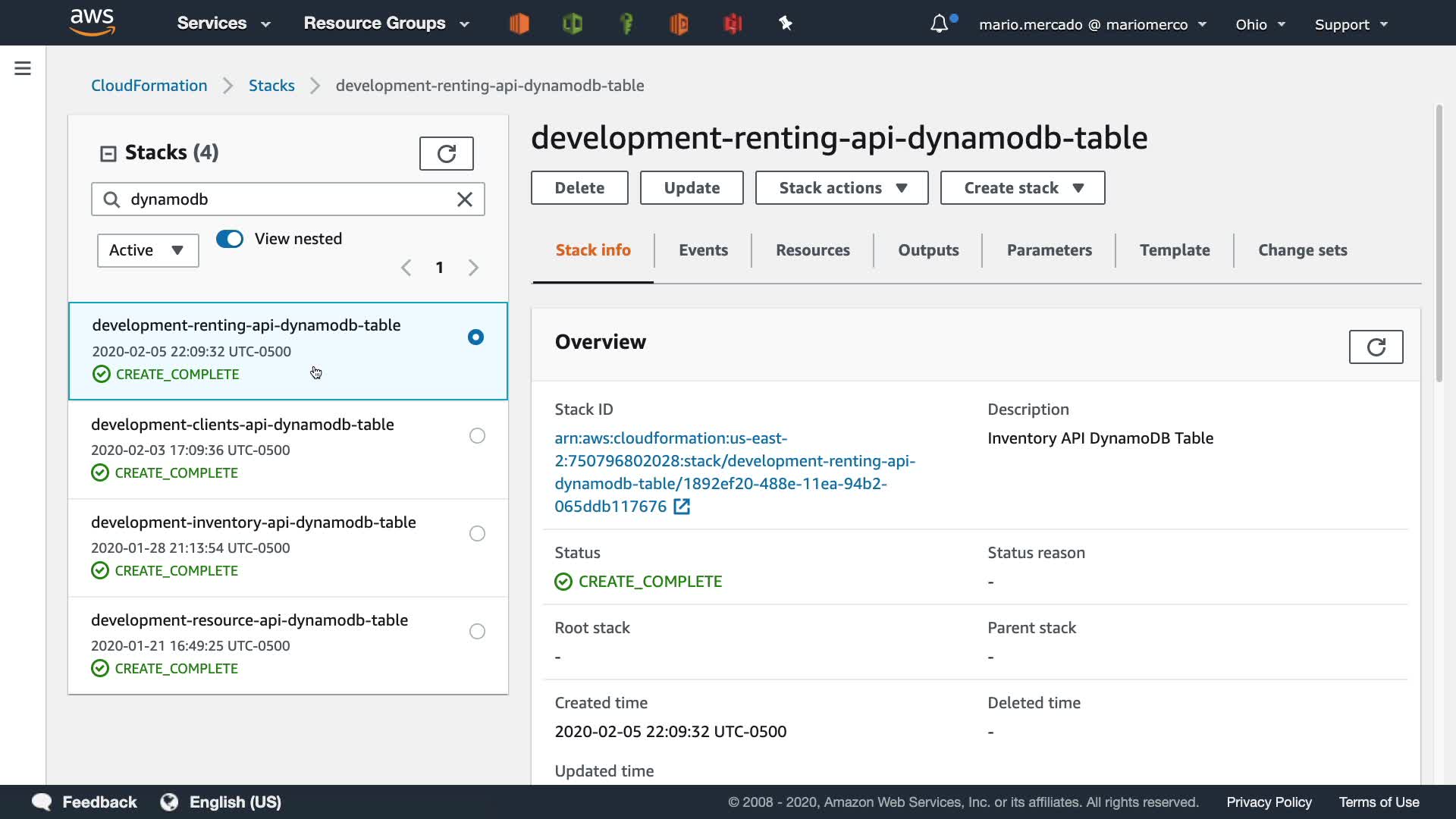Expand the Create stack dropdown
The width and height of the screenshot is (1456, 819).
pos(1022,188)
